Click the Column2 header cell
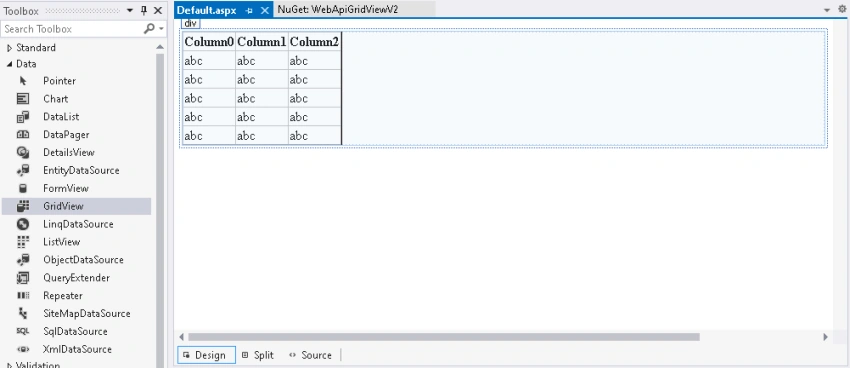850x368 pixels. coord(314,42)
